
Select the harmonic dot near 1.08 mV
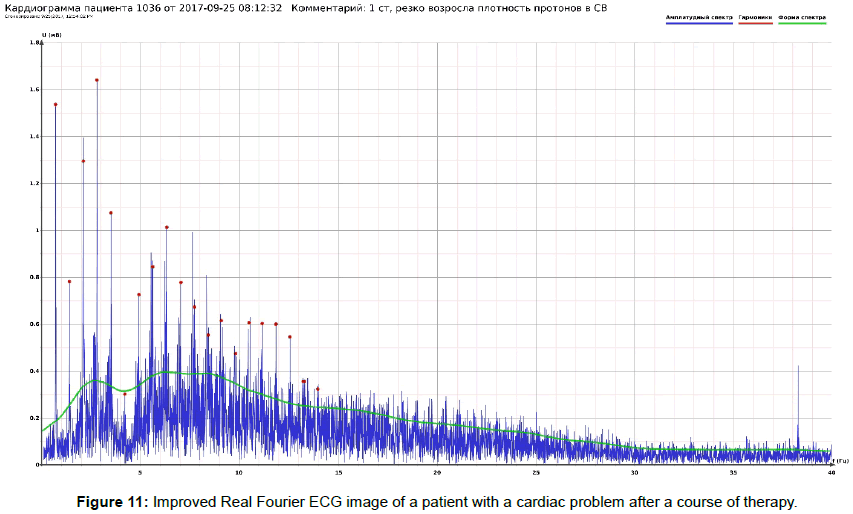[111, 213]
